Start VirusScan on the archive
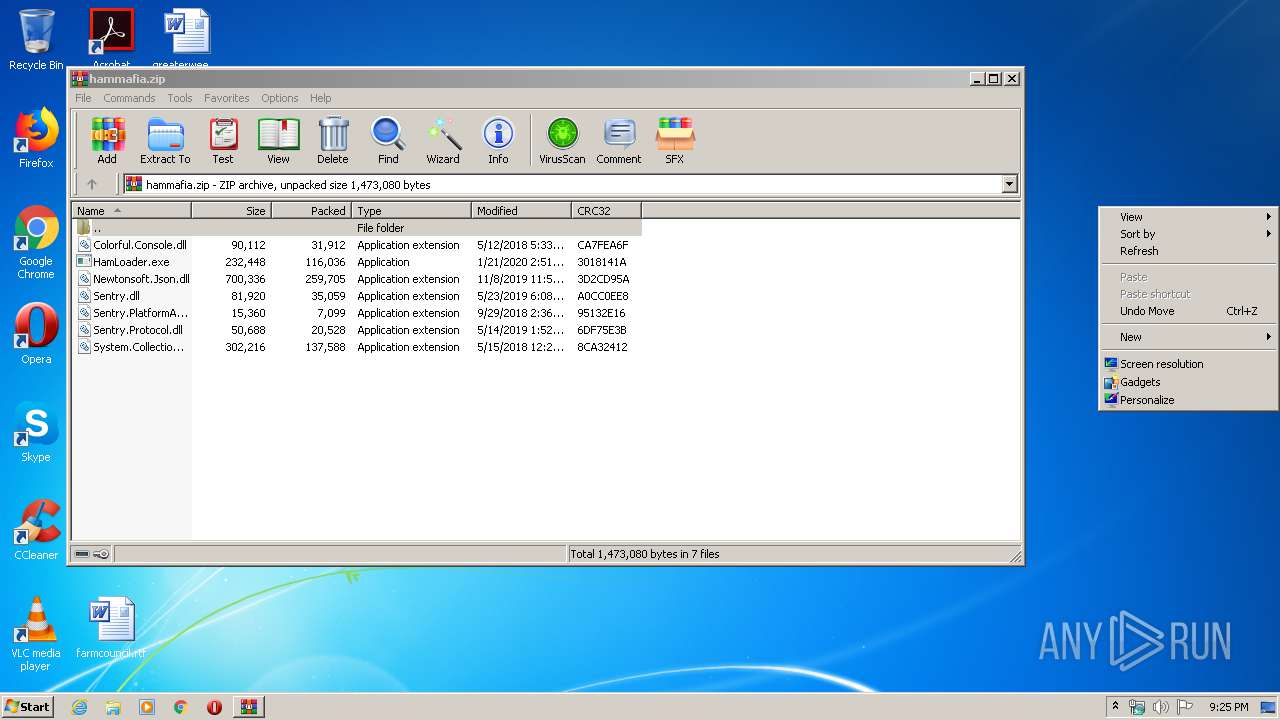The height and width of the screenshot is (720, 1280). coord(562,141)
